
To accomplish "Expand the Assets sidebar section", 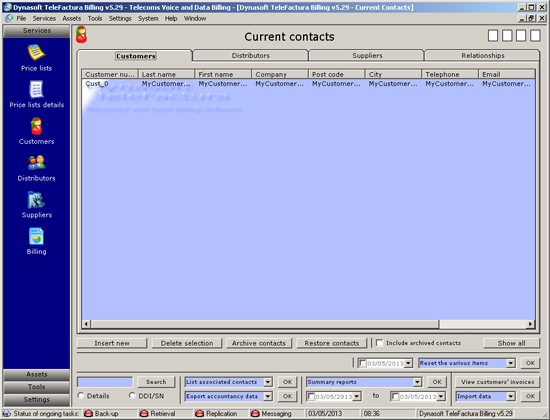I will click(x=36, y=374).
